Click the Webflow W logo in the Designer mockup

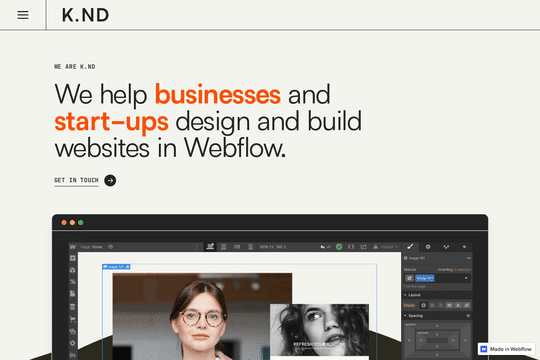[73, 247]
